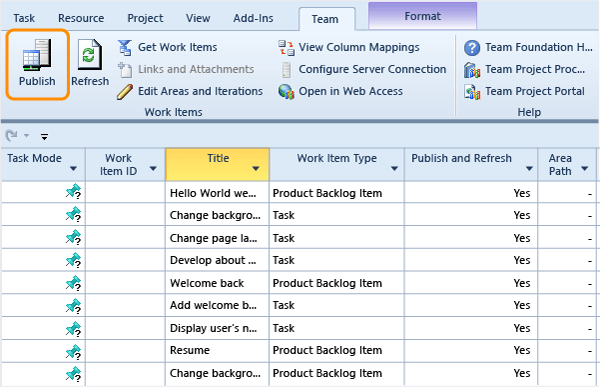The width and height of the screenshot is (600, 387).
Task: Click the Refresh icon
Action: pos(90,55)
